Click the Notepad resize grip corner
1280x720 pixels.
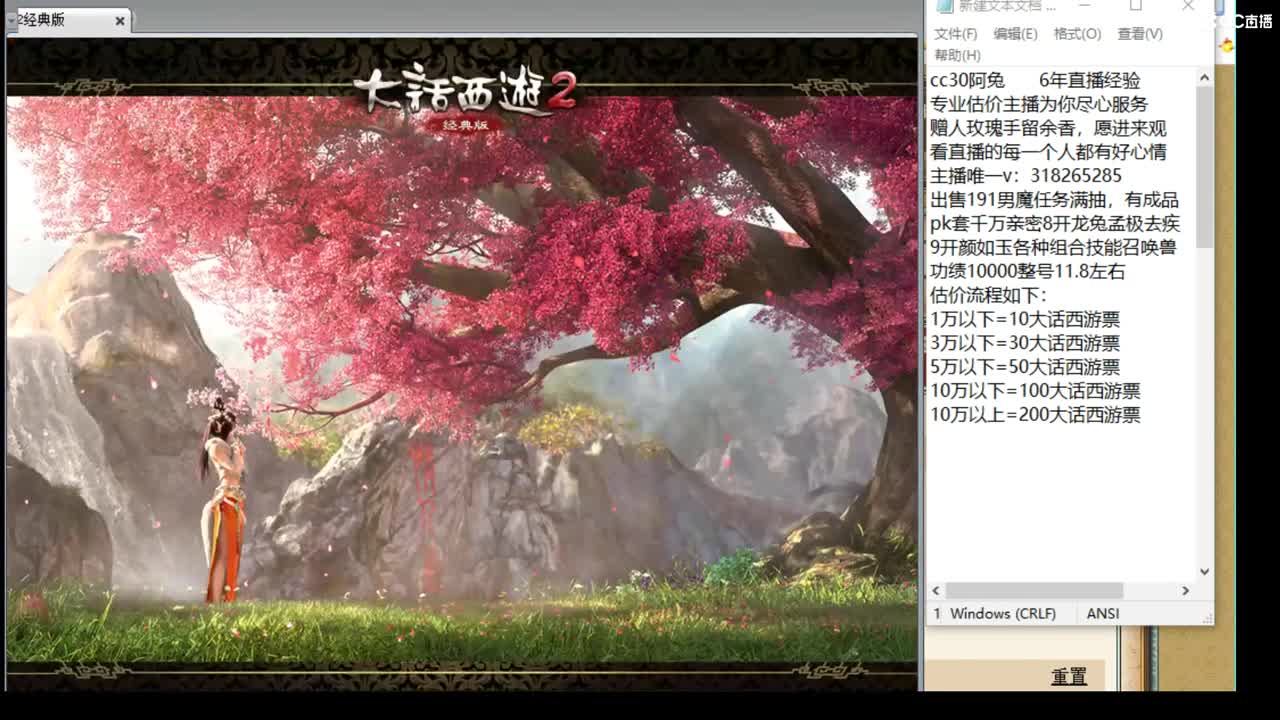click(x=1207, y=617)
